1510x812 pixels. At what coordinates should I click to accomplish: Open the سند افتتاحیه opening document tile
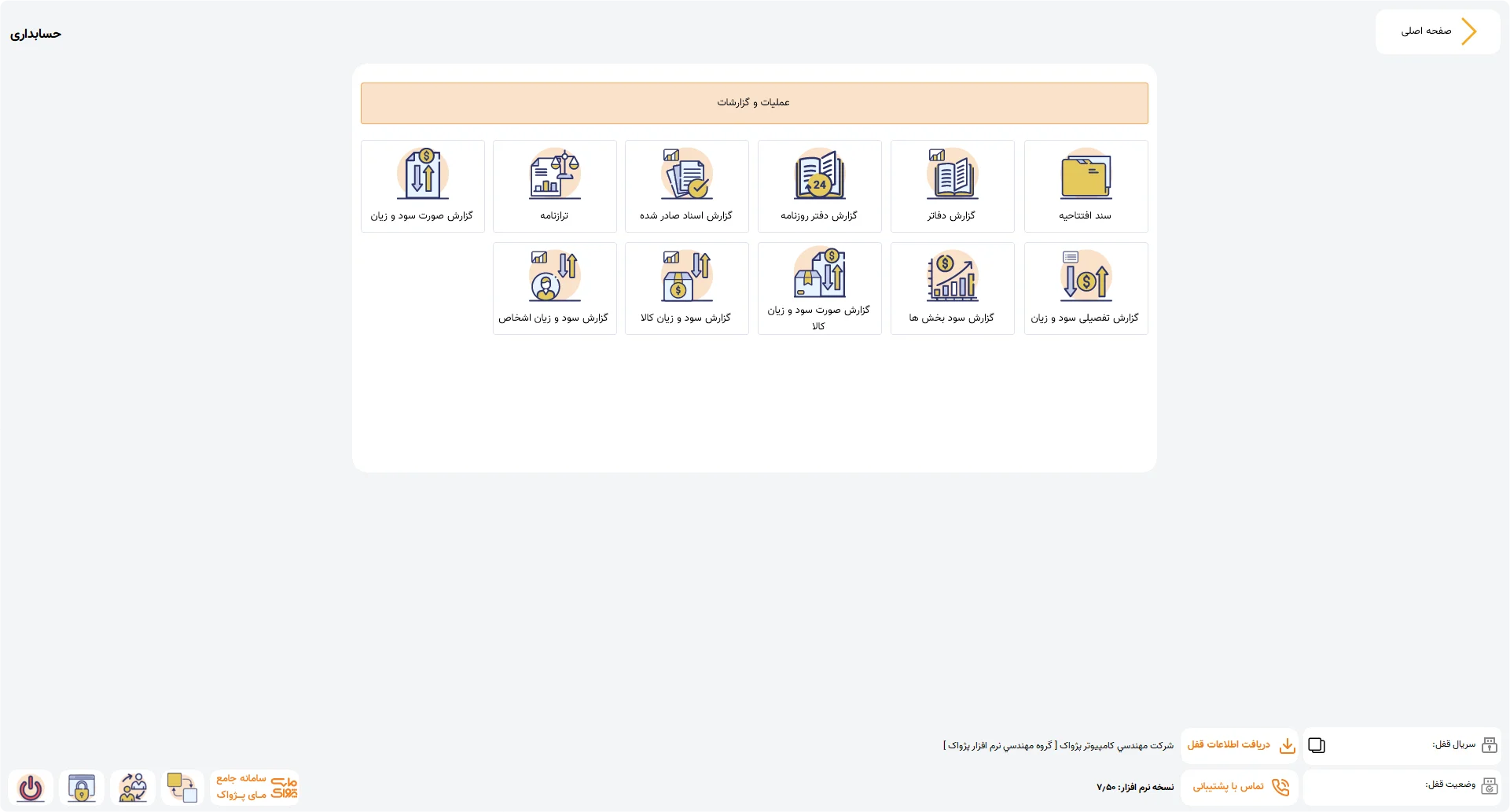[1086, 186]
